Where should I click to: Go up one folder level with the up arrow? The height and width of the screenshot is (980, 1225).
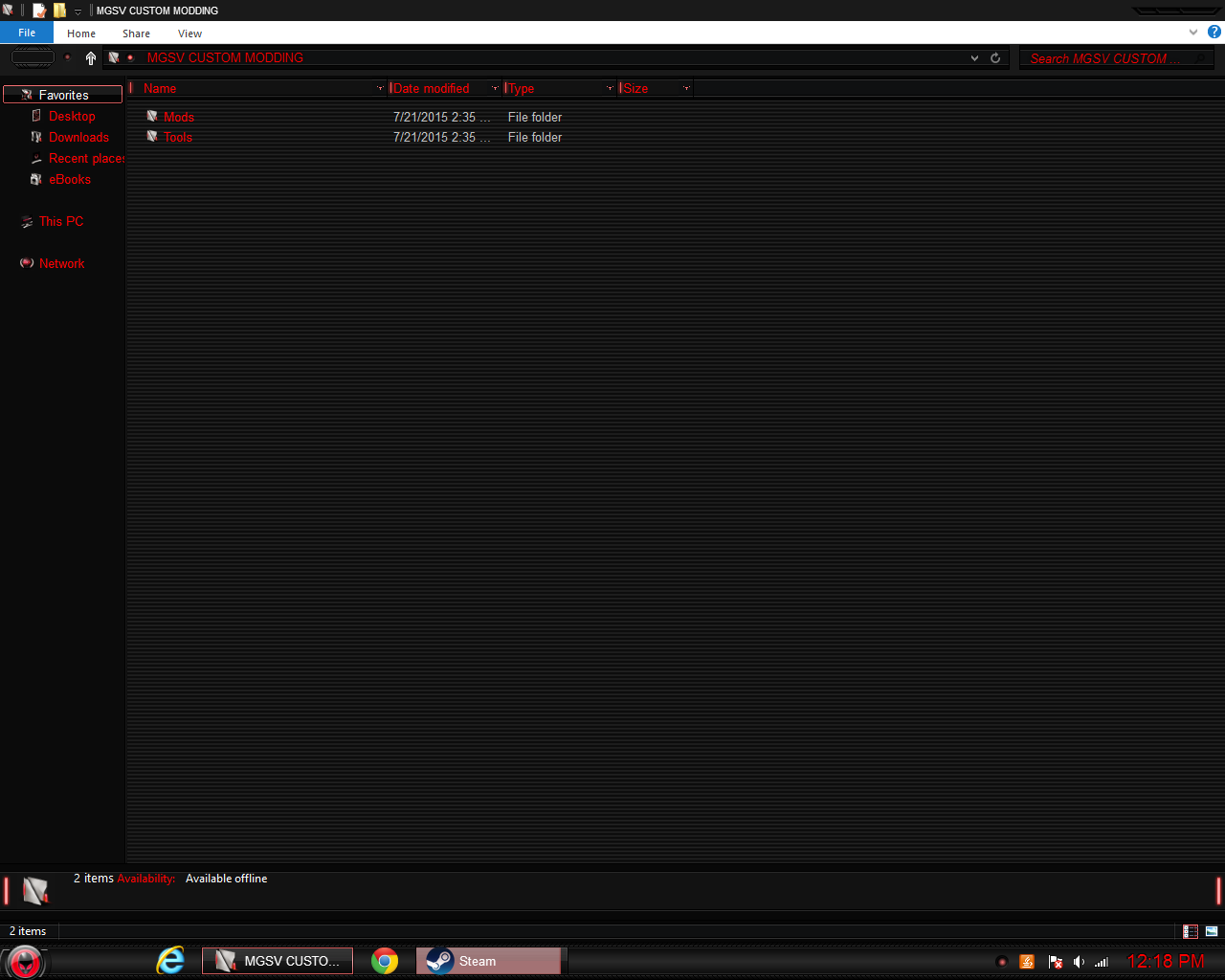click(91, 57)
